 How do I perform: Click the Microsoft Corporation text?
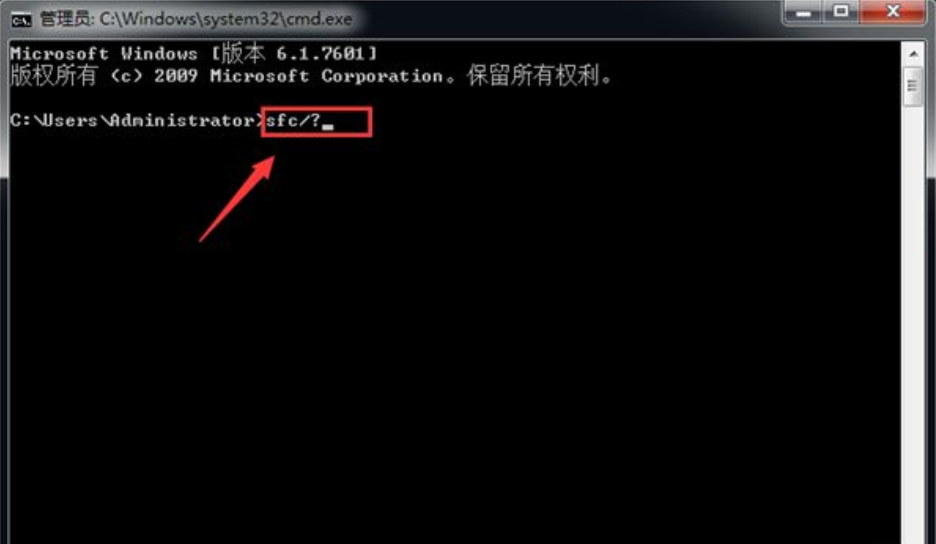point(327,76)
